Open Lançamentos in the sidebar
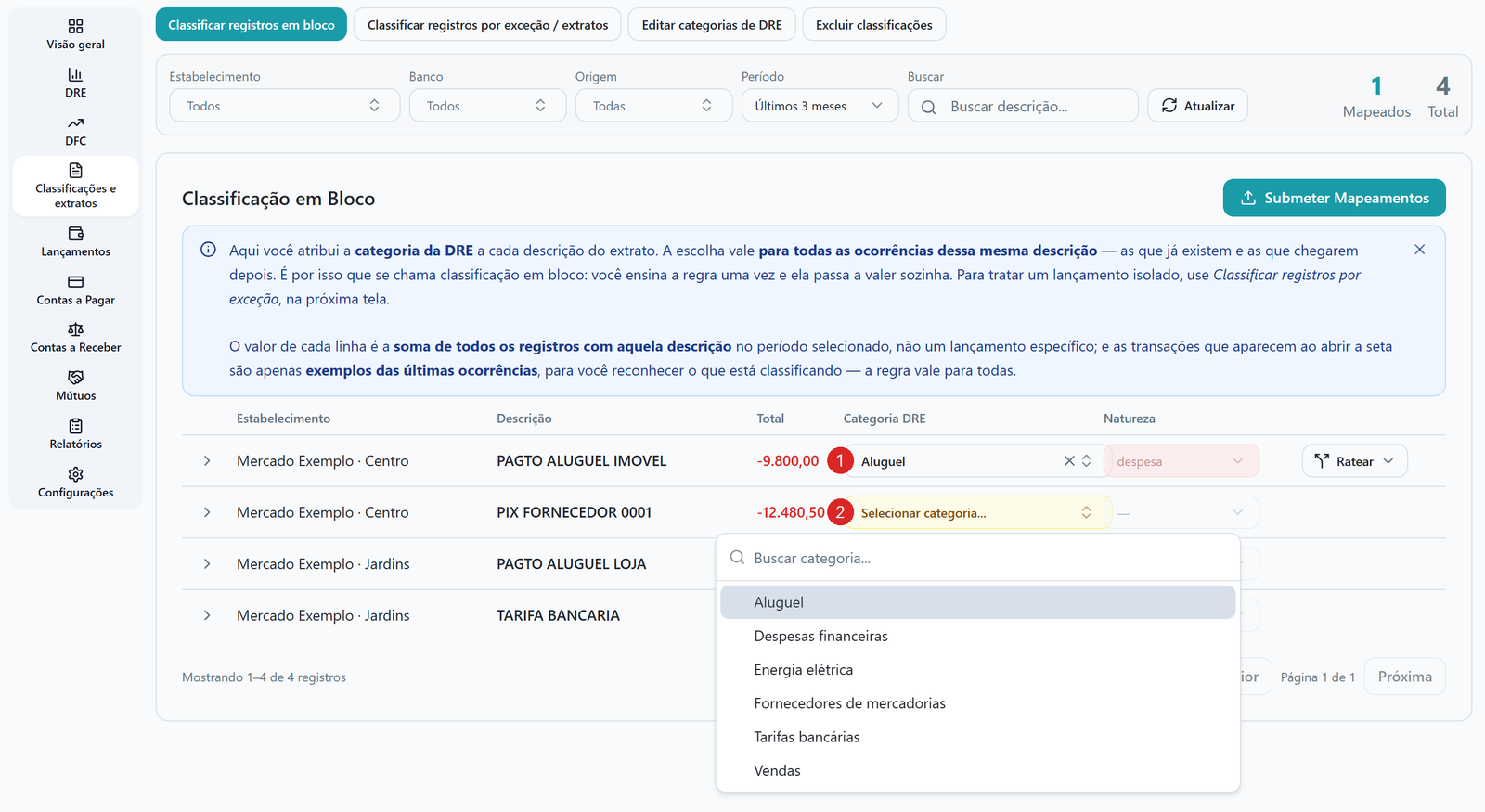This screenshot has width=1485, height=812. (76, 241)
